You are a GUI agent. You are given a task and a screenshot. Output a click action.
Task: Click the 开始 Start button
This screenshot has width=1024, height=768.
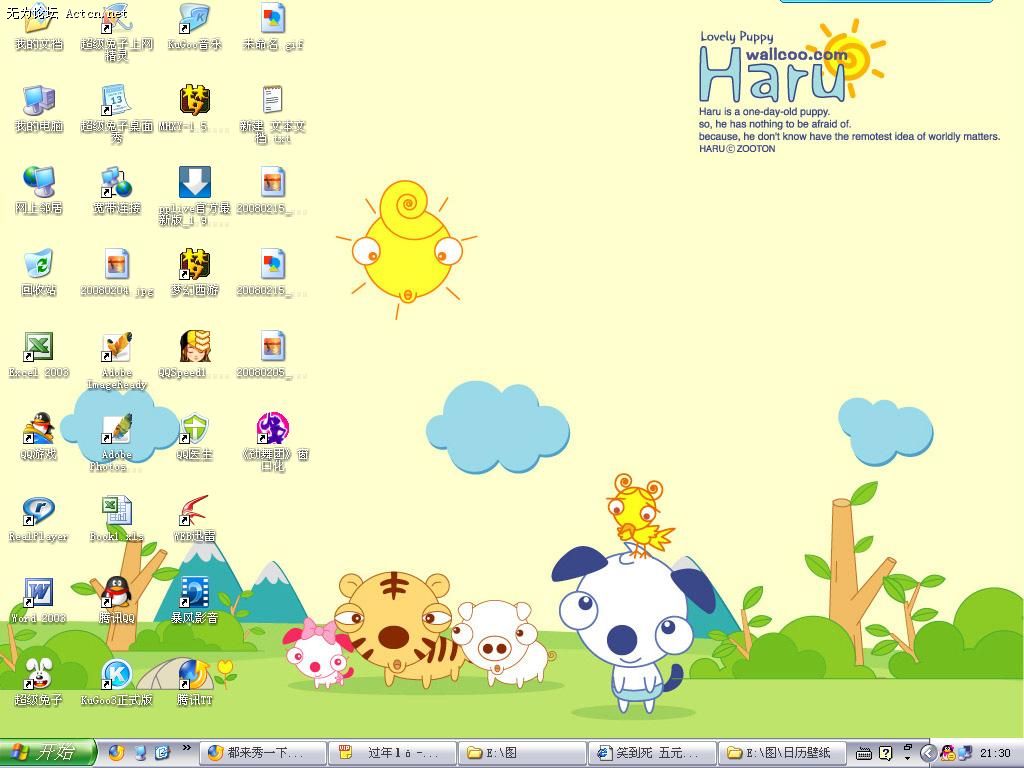pyautogui.click(x=48, y=753)
